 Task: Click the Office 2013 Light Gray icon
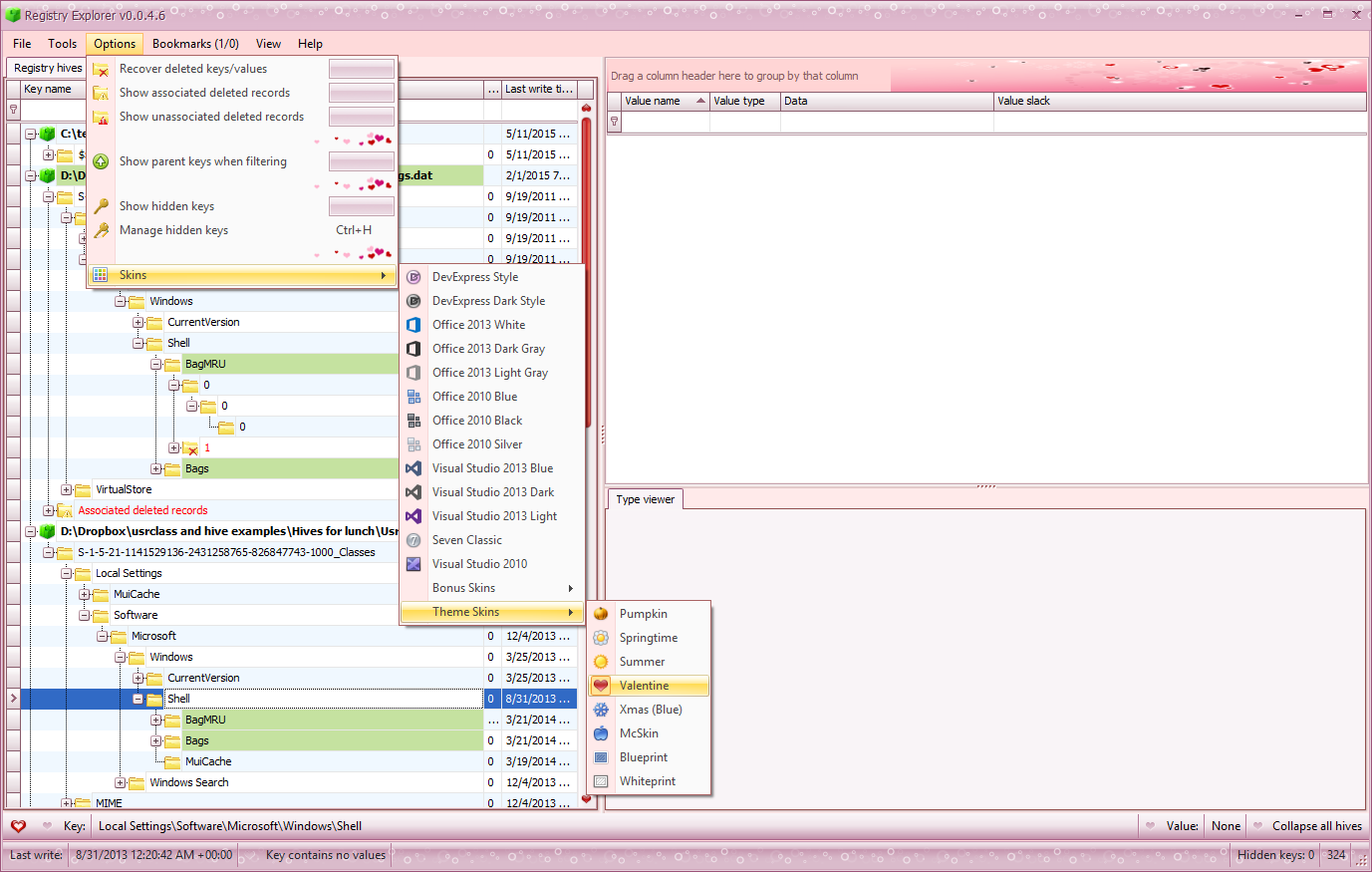tap(413, 373)
